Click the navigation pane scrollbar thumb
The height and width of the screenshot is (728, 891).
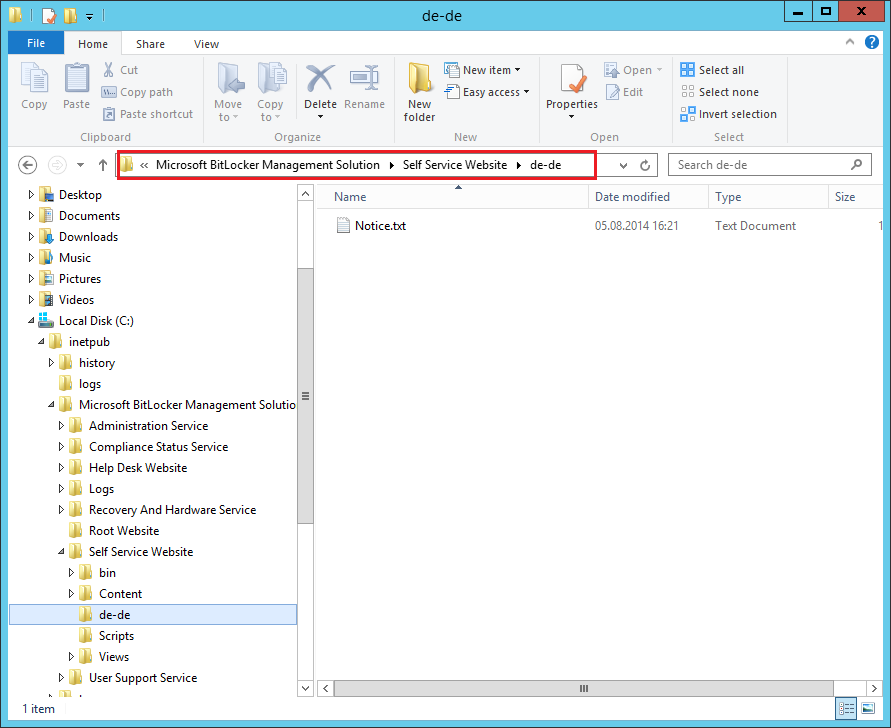click(x=306, y=396)
